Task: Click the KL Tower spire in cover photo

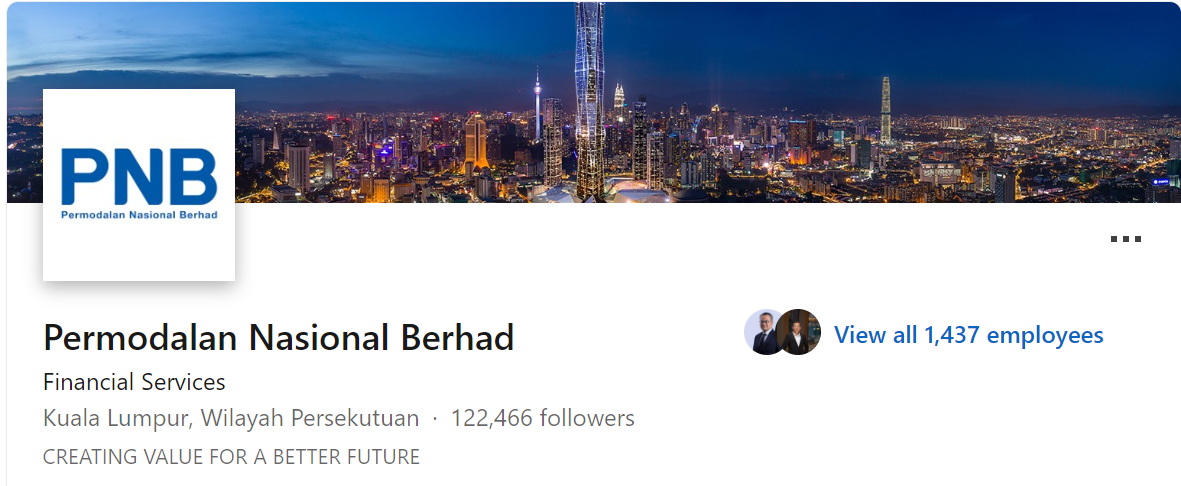Action: [x=538, y=104]
